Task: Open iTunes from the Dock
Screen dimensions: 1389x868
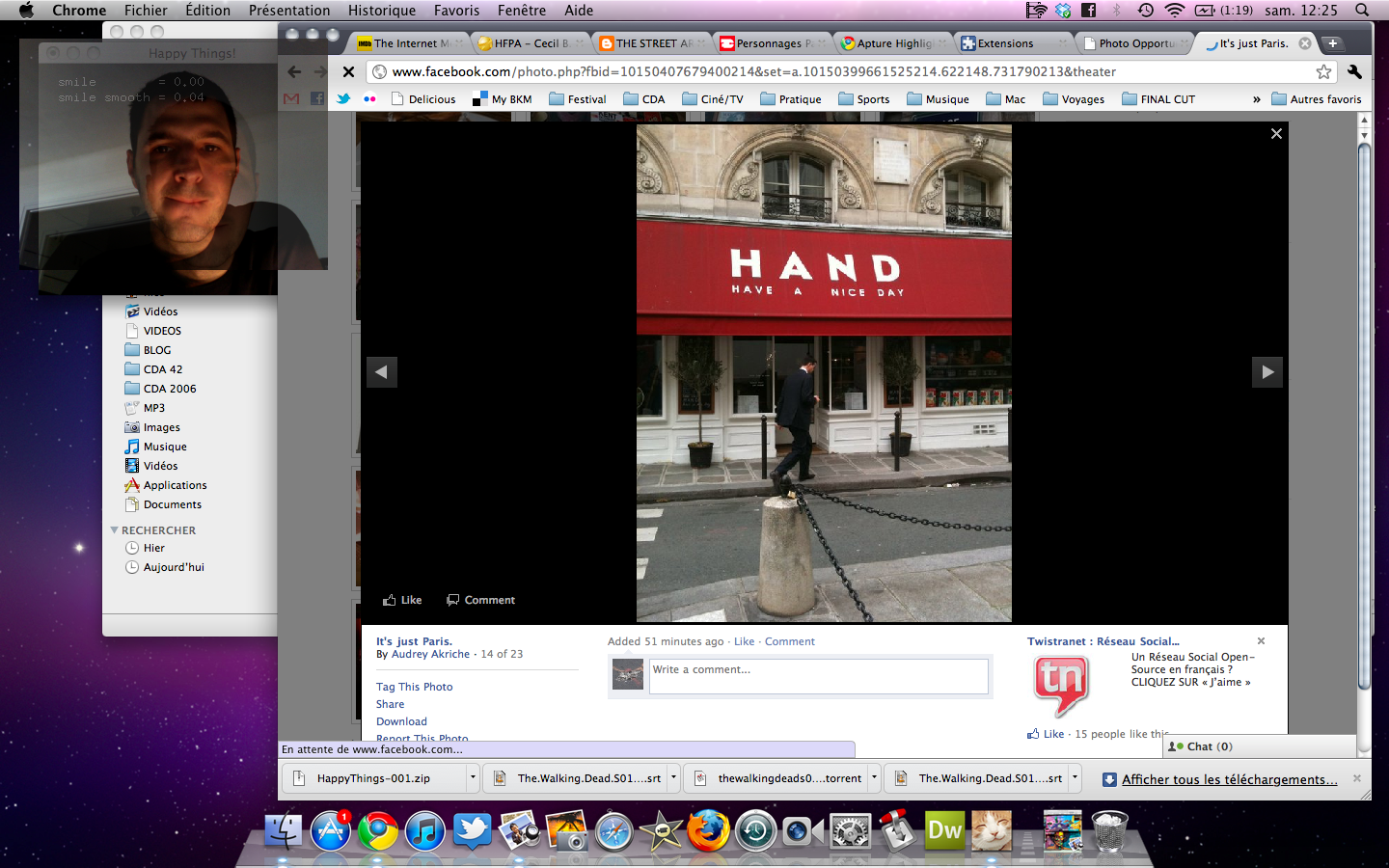Action: [x=424, y=830]
